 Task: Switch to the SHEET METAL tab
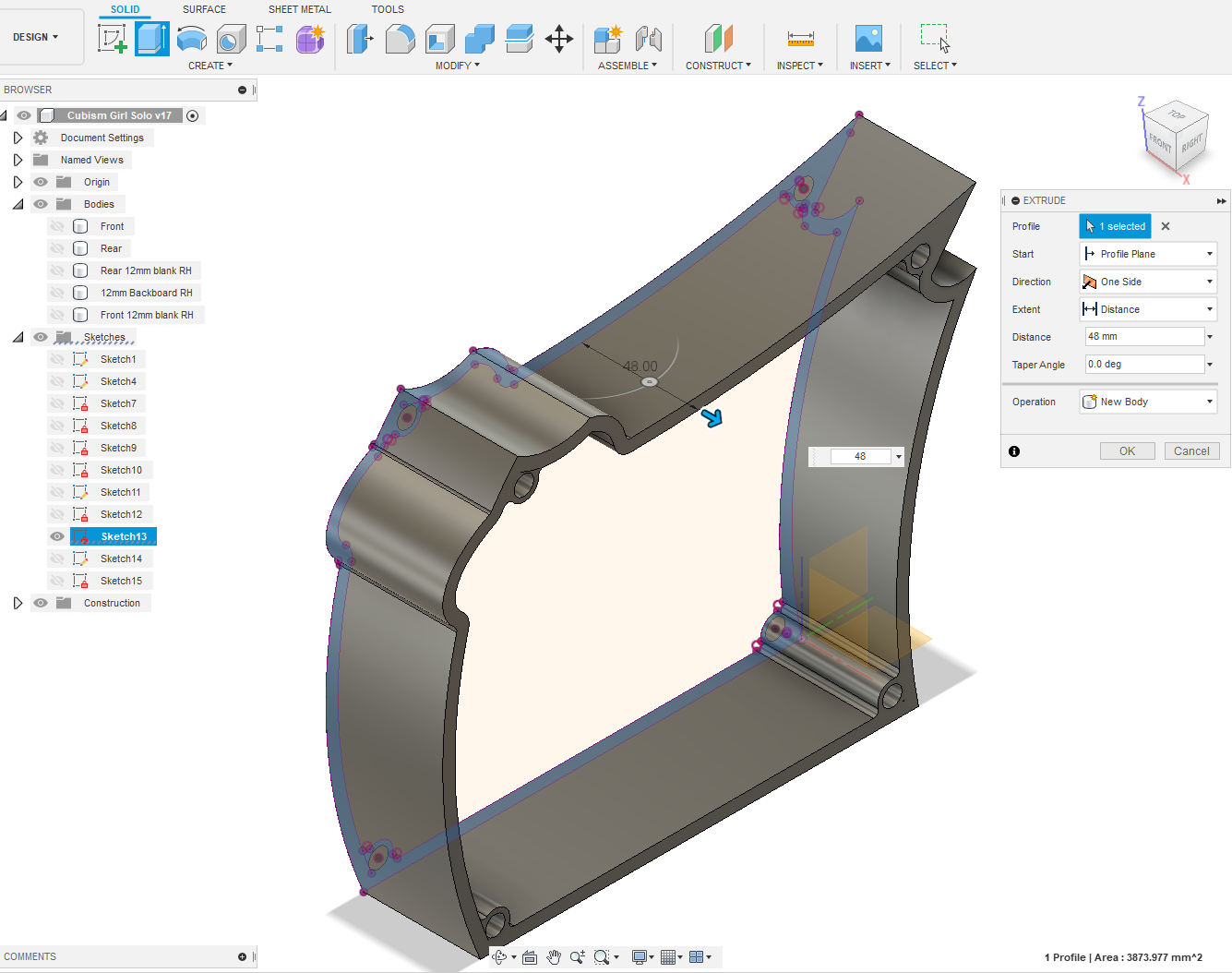pyautogui.click(x=300, y=9)
